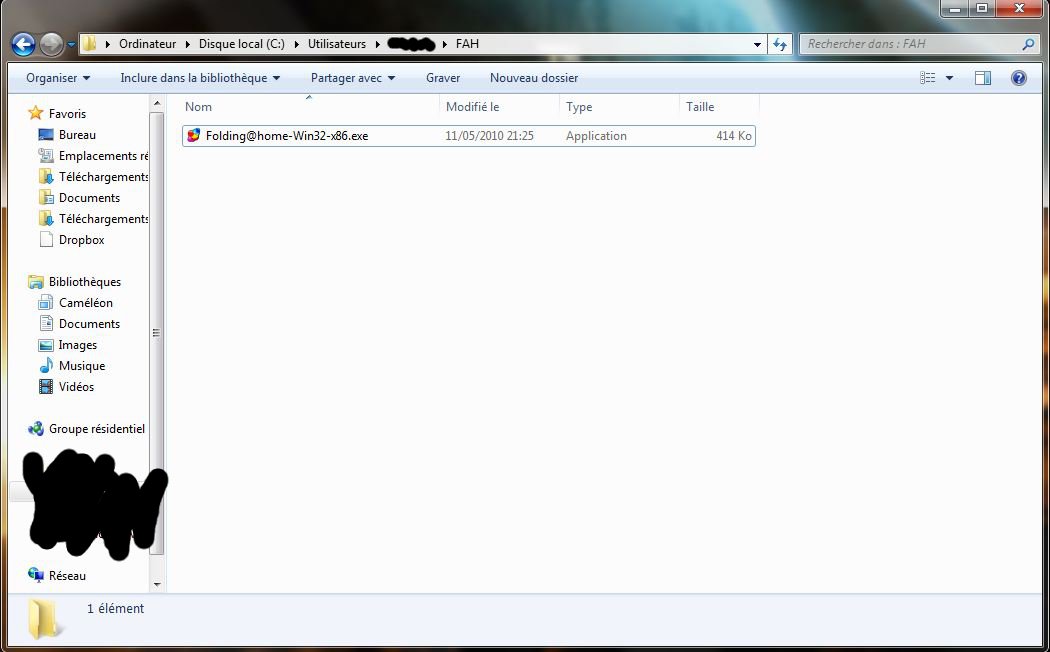The image size is (1050, 652).
Task: Open Documents under Bibliothèques
Action: pyautogui.click(x=89, y=324)
